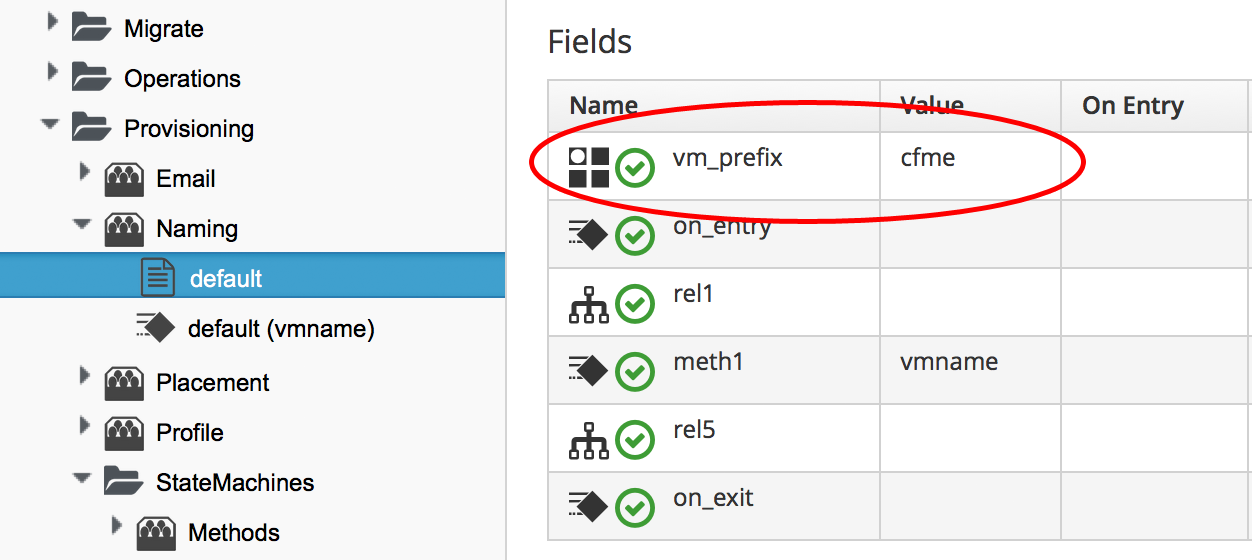This screenshot has width=1252, height=560.
Task: Click the relationship icon beside rel1
Action: (x=589, y=304)
